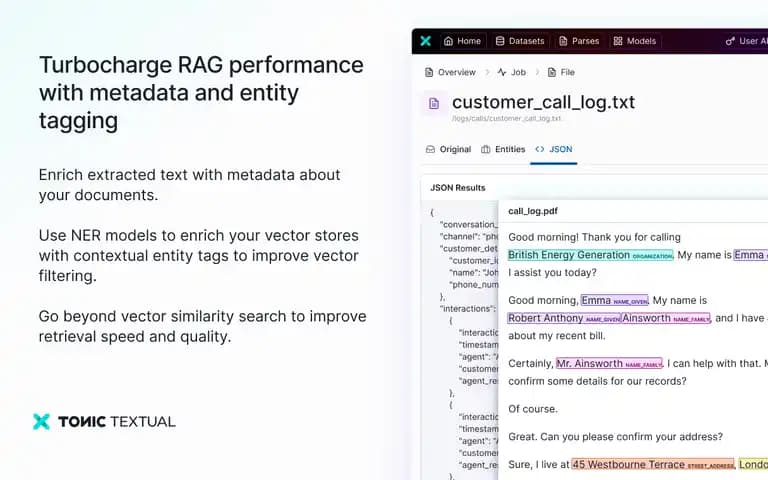Click the JSON Results heading

457,188
